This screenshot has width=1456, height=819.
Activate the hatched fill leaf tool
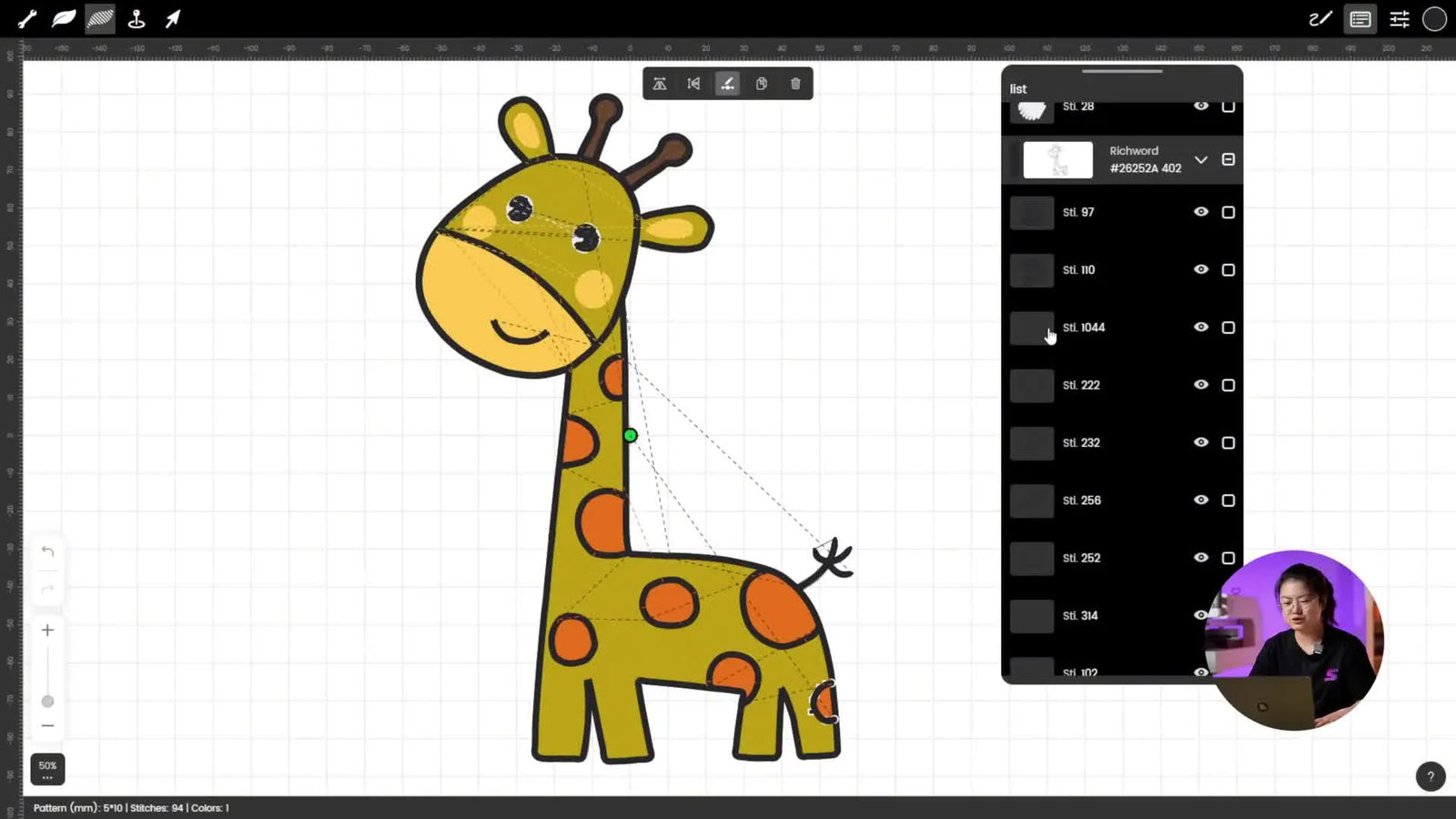point(99,18)
